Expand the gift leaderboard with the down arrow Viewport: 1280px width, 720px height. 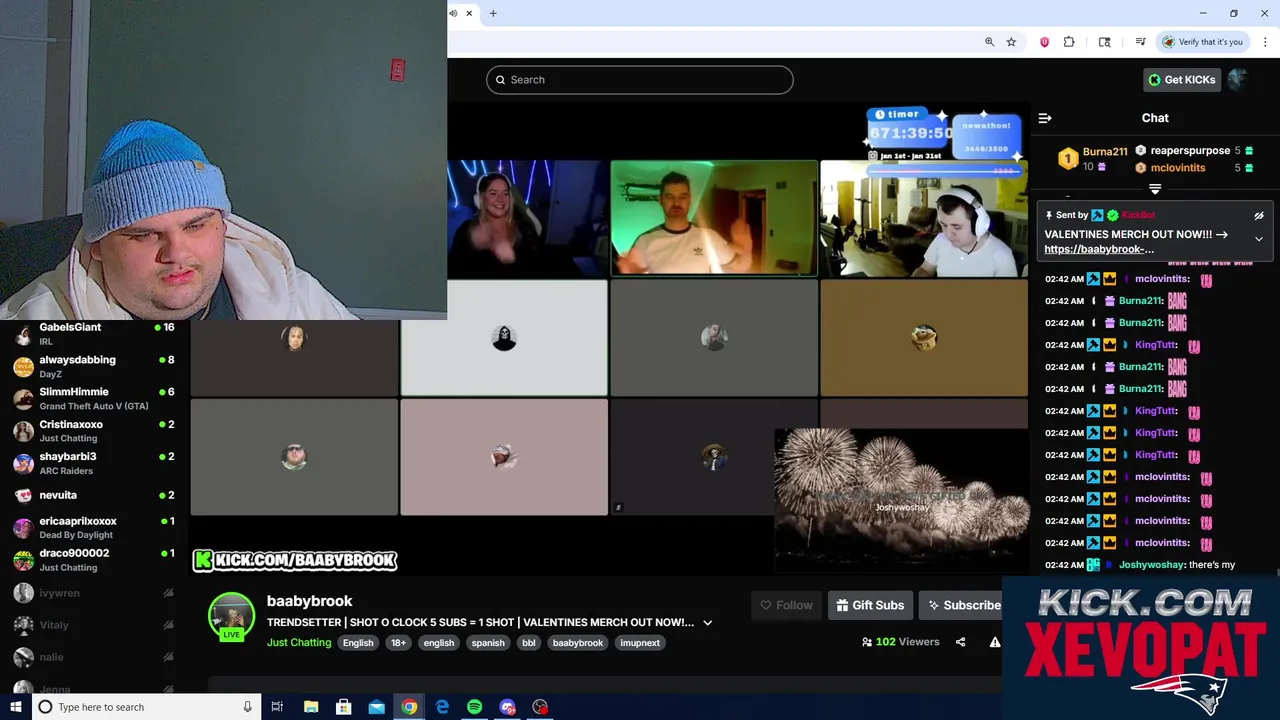(x=1155, y=189)
